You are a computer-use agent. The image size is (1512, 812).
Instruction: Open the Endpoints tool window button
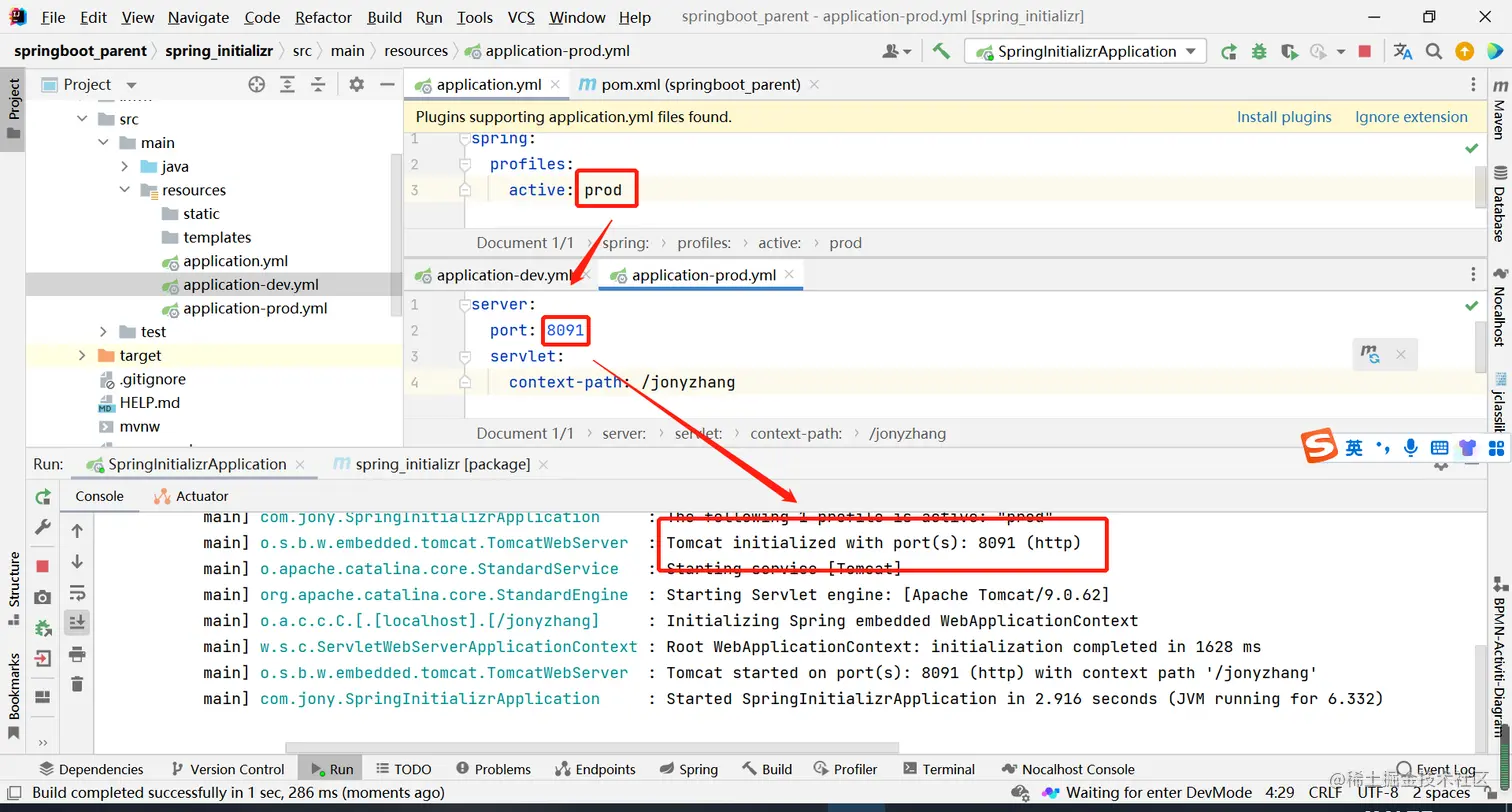pos(593,769)
